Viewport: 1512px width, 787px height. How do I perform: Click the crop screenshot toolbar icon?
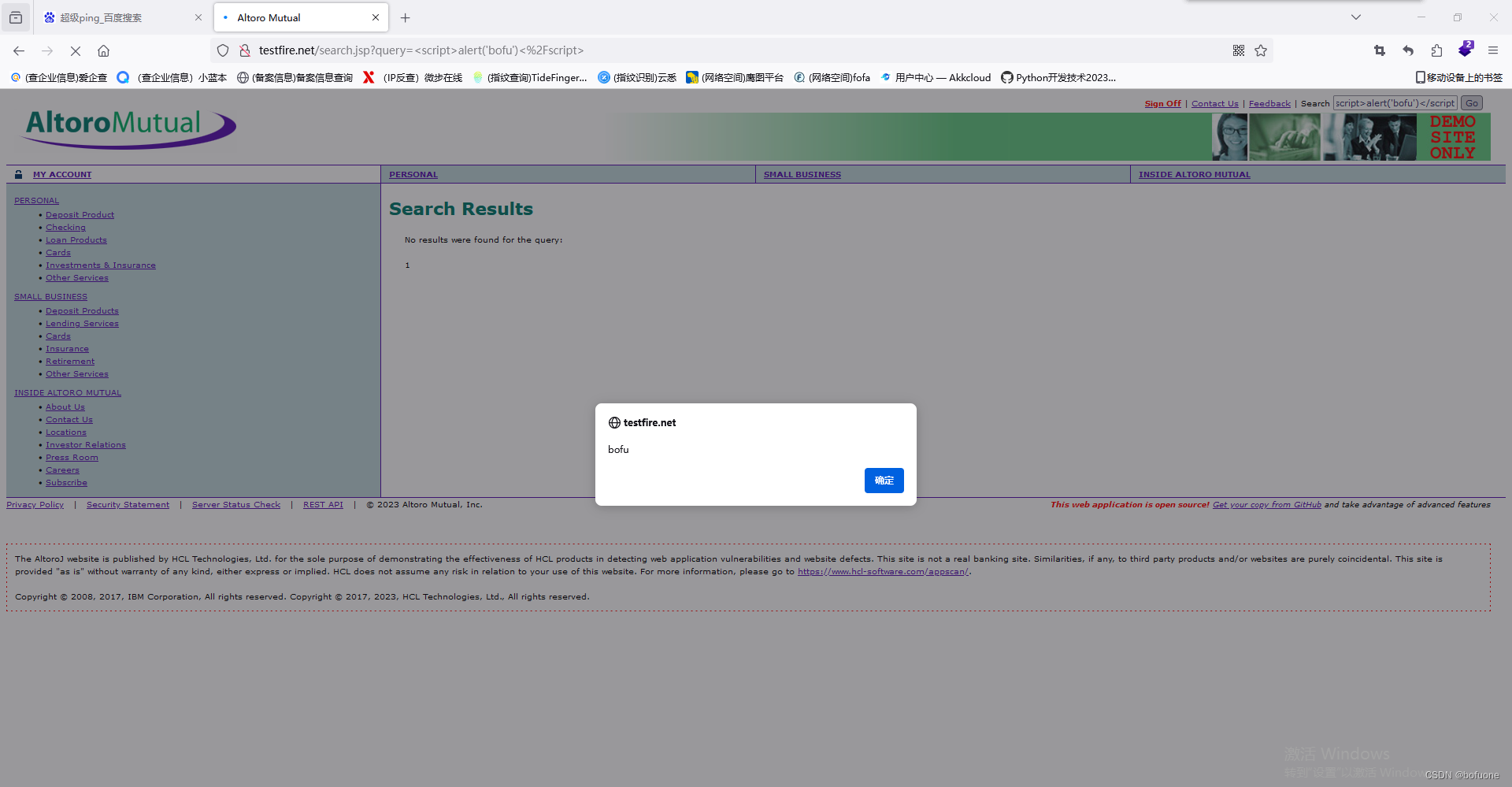[x=1380, y=50]
